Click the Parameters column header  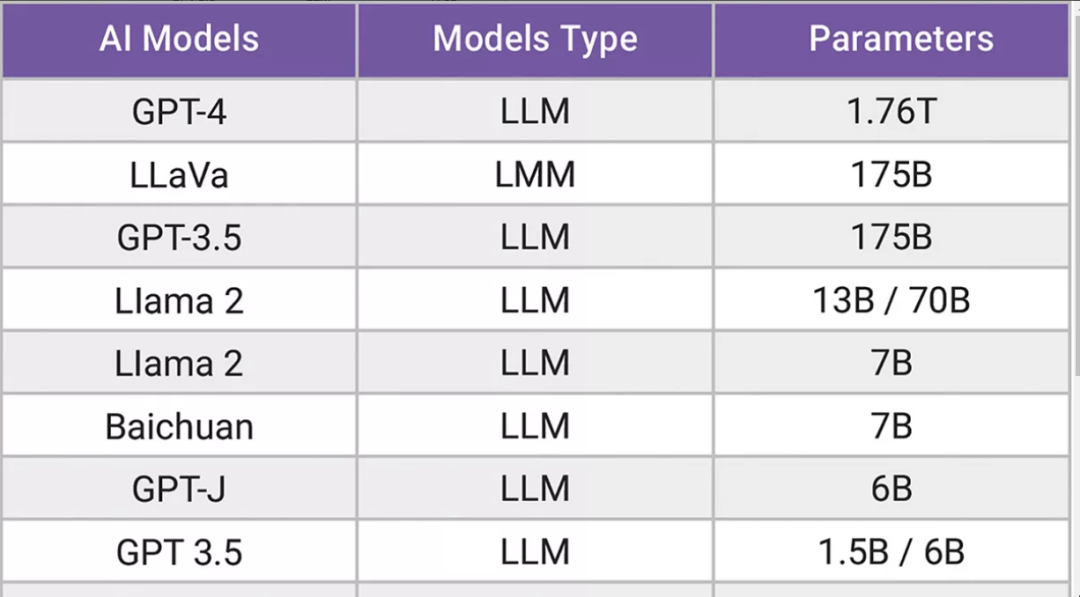tap(891, 39)
